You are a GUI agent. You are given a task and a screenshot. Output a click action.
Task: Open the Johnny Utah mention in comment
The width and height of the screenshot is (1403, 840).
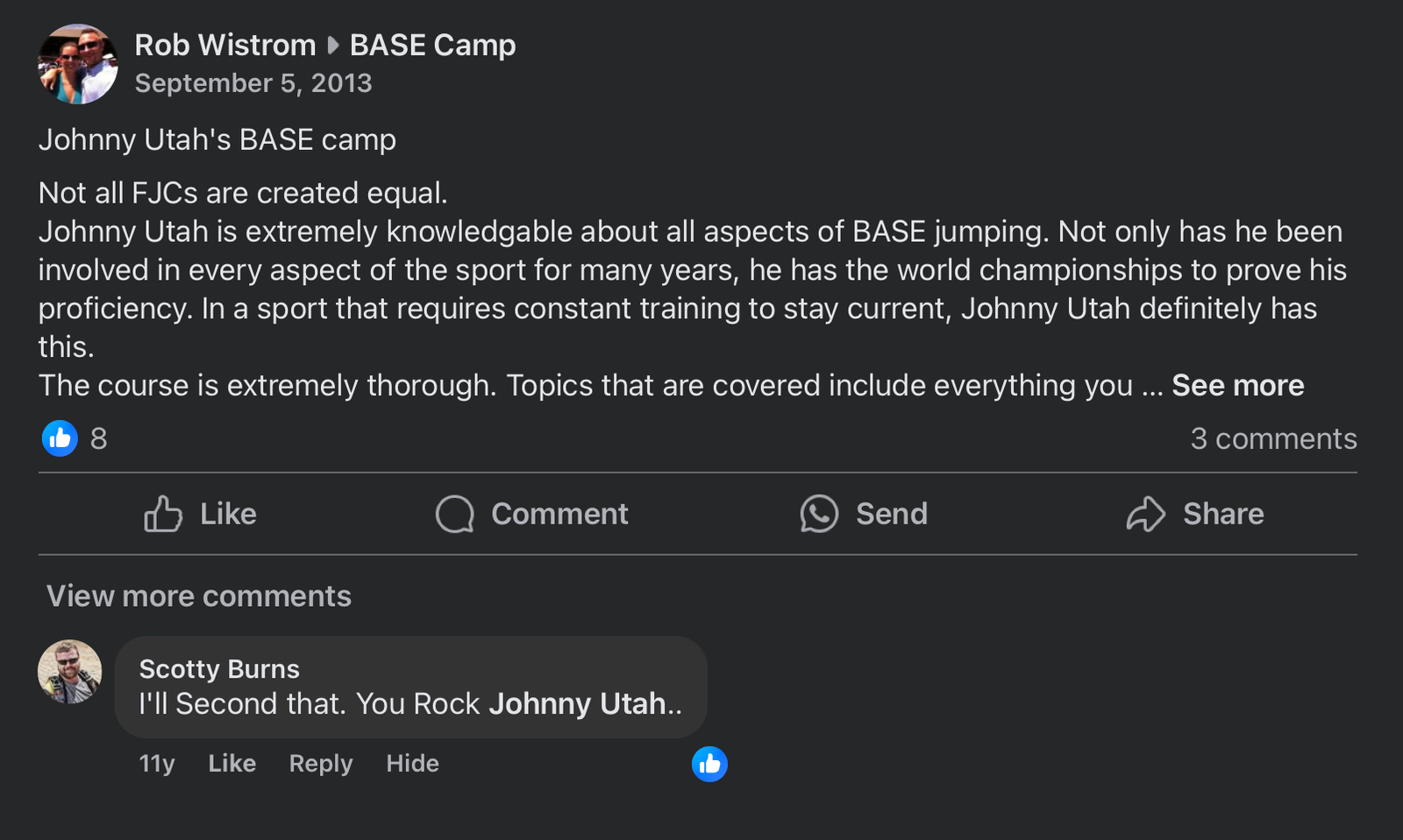pos(577,703)
